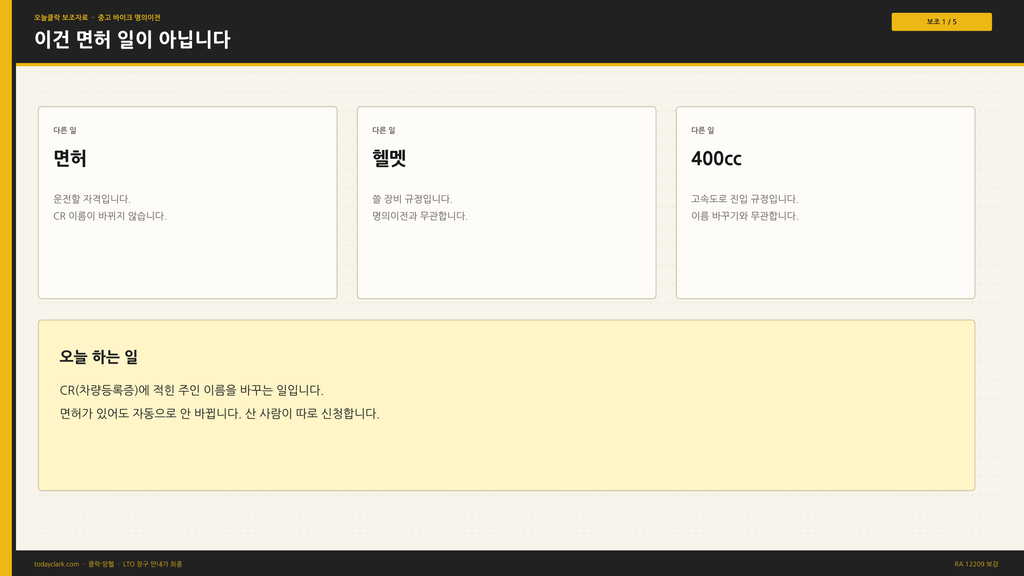The image size is (1024, 576).
Task: Click the text '이름 바꾸기와 무관합니다.'
Action: (x=744, y=216)
